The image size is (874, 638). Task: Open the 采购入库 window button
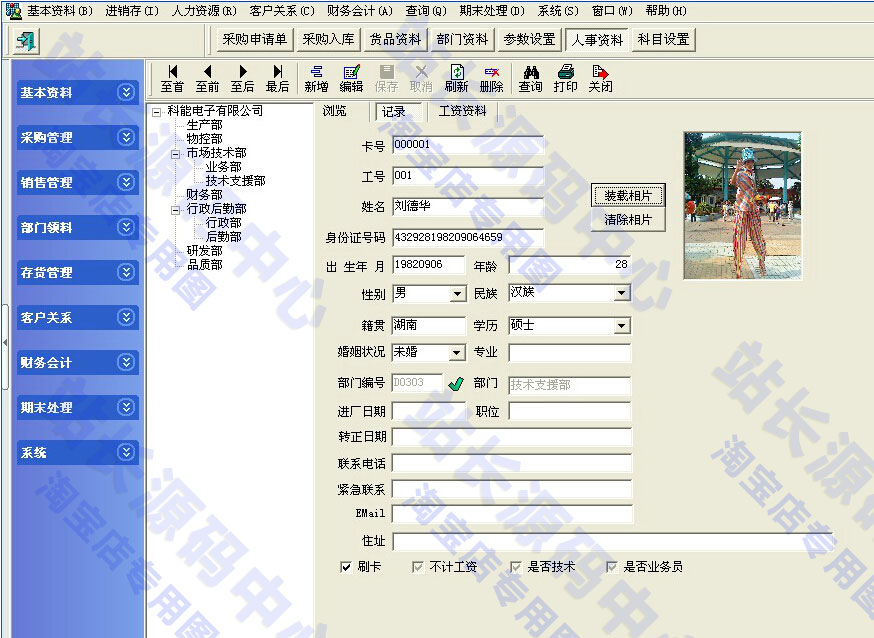[x=328, y=40]
